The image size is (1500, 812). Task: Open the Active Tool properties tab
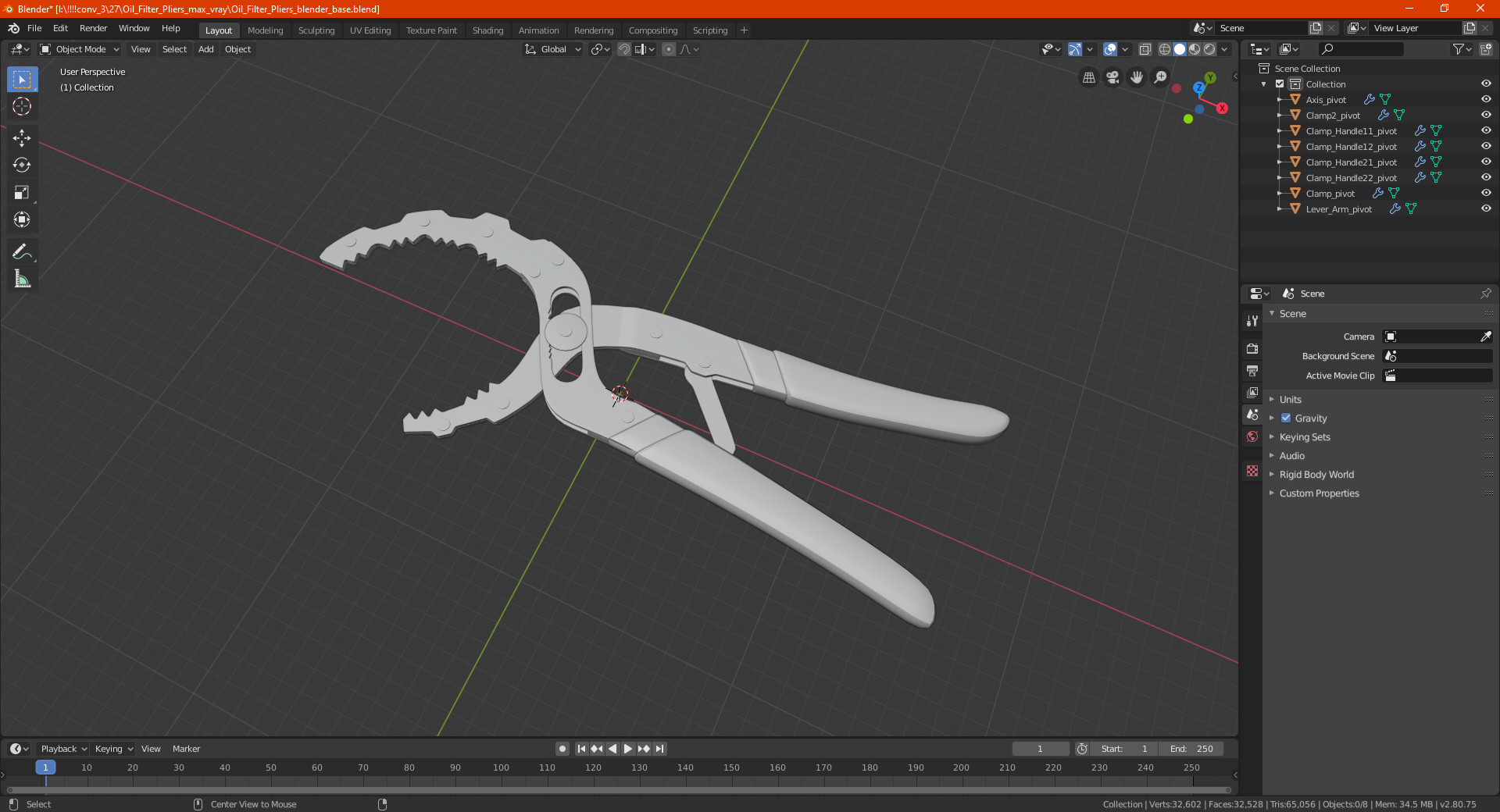1252,321
